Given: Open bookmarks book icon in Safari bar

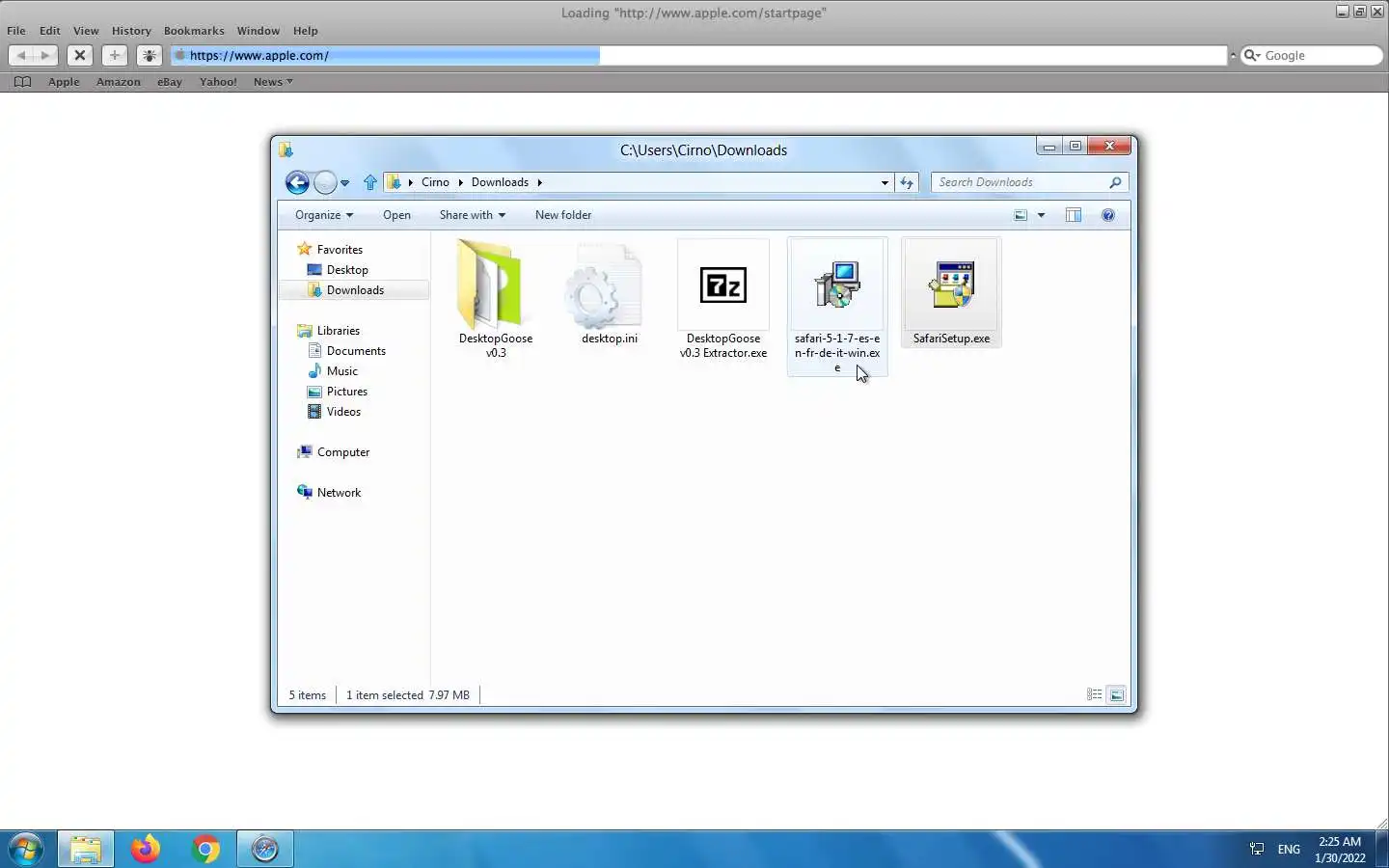Looking at the screenshot, I should [x=22, y=82].
